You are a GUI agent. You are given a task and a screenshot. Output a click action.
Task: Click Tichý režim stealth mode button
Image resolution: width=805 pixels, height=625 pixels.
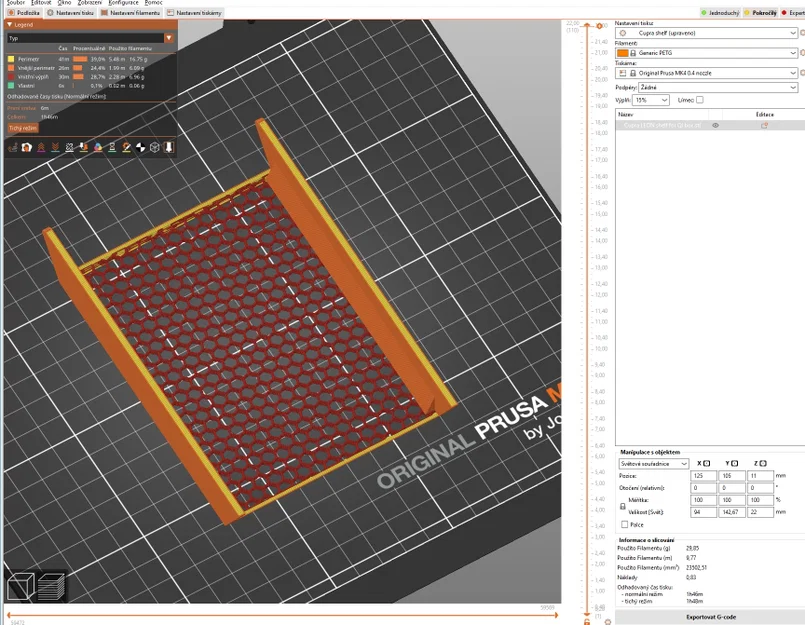(x=23, y=128)
